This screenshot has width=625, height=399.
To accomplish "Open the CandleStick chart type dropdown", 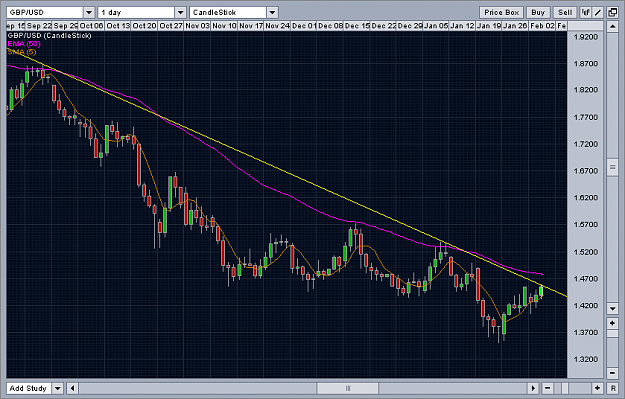I will (x=272, y=12).
